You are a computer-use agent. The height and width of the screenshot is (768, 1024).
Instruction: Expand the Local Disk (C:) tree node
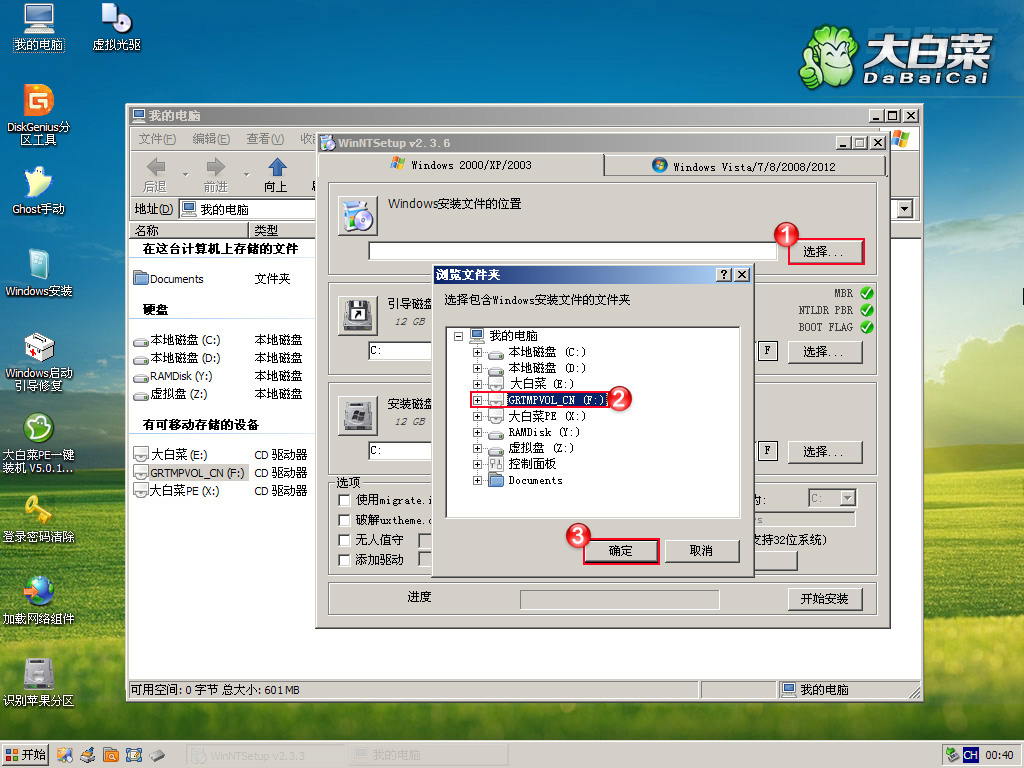coord(477,352)
